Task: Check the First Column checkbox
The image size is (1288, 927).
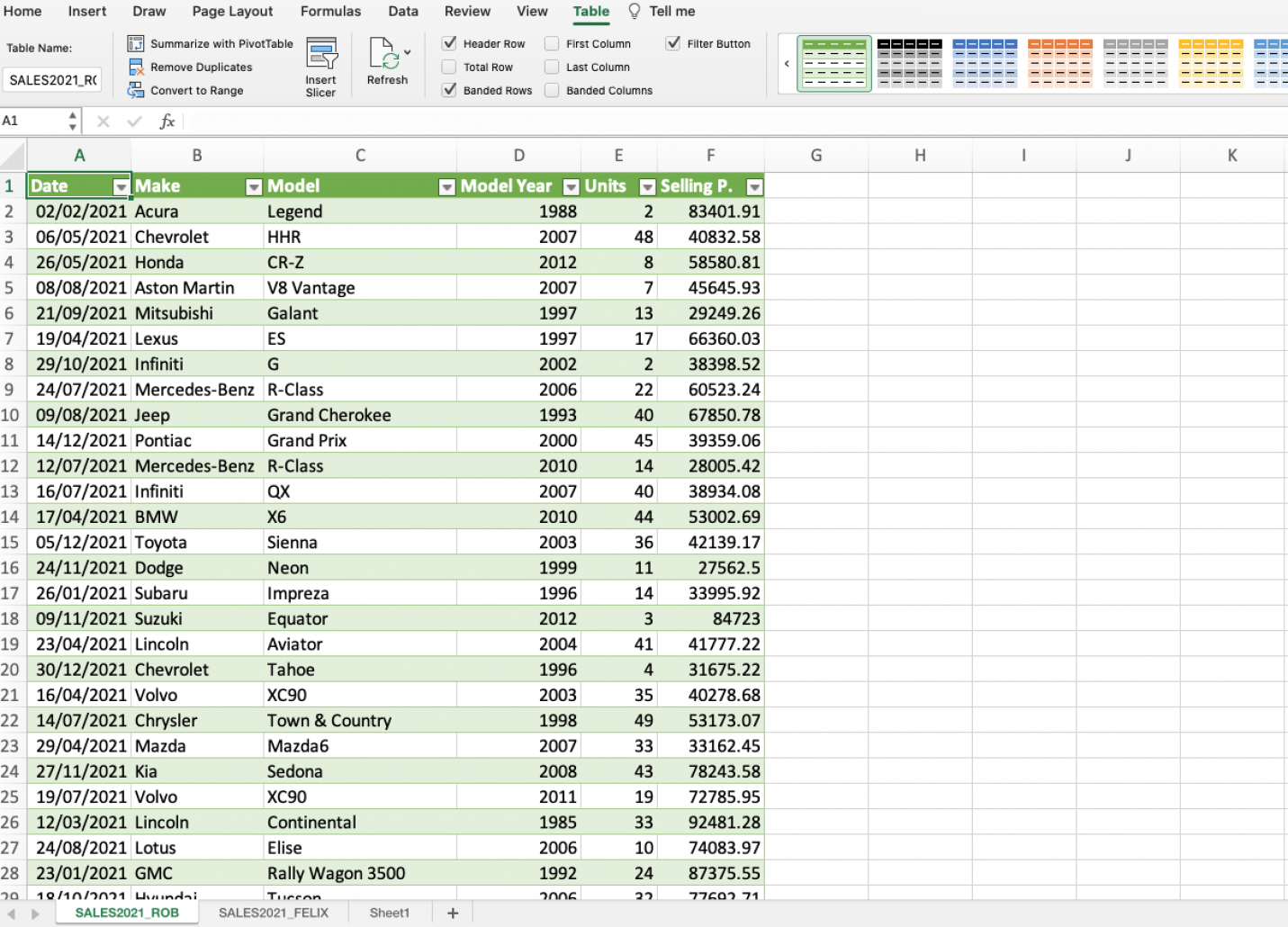Action: click(551, 42)
